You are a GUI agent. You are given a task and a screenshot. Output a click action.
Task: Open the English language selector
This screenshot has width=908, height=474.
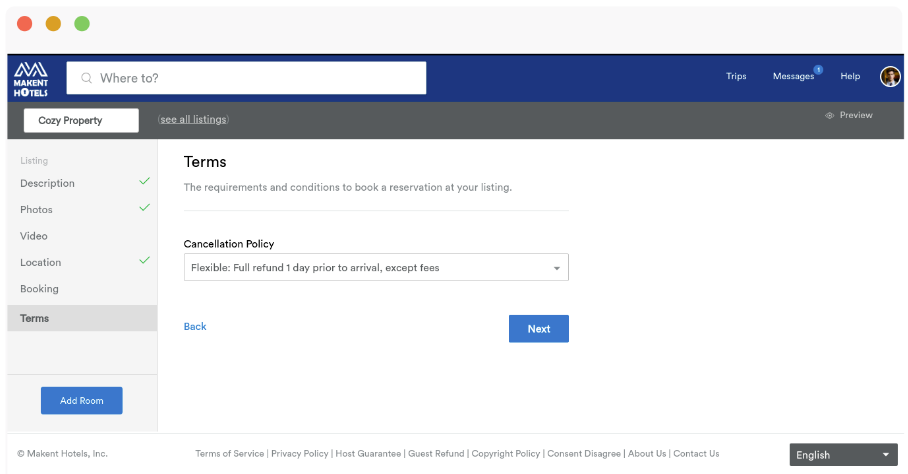pyautogui.click(x=843, y=455)
